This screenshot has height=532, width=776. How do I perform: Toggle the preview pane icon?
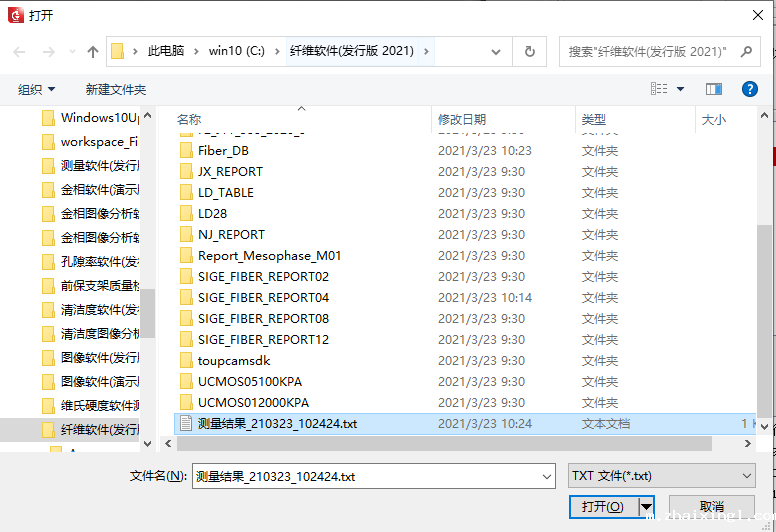click(x=713, y=89)
